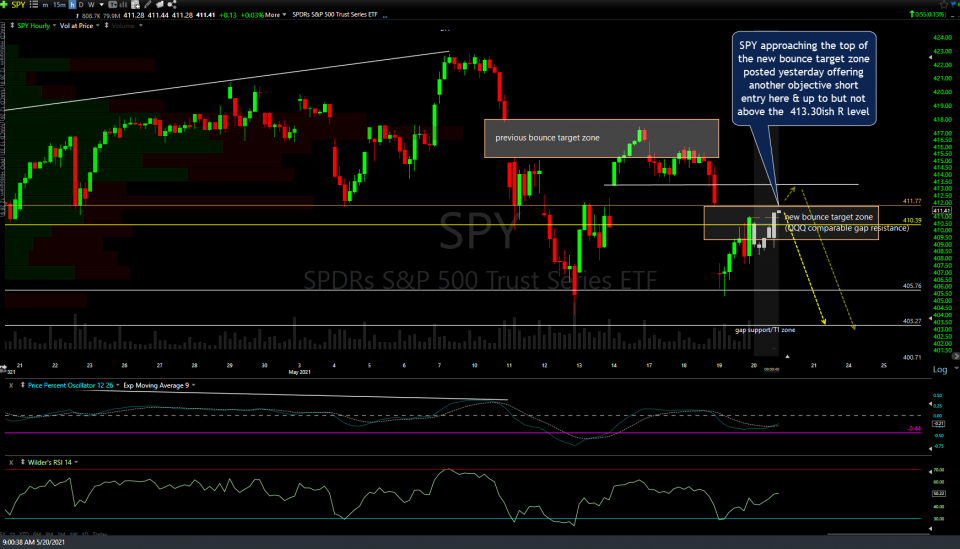This screenshot has height=549, width=960.
Task: Switch to the daily 'D' timeframe
Action: (81, 5)
